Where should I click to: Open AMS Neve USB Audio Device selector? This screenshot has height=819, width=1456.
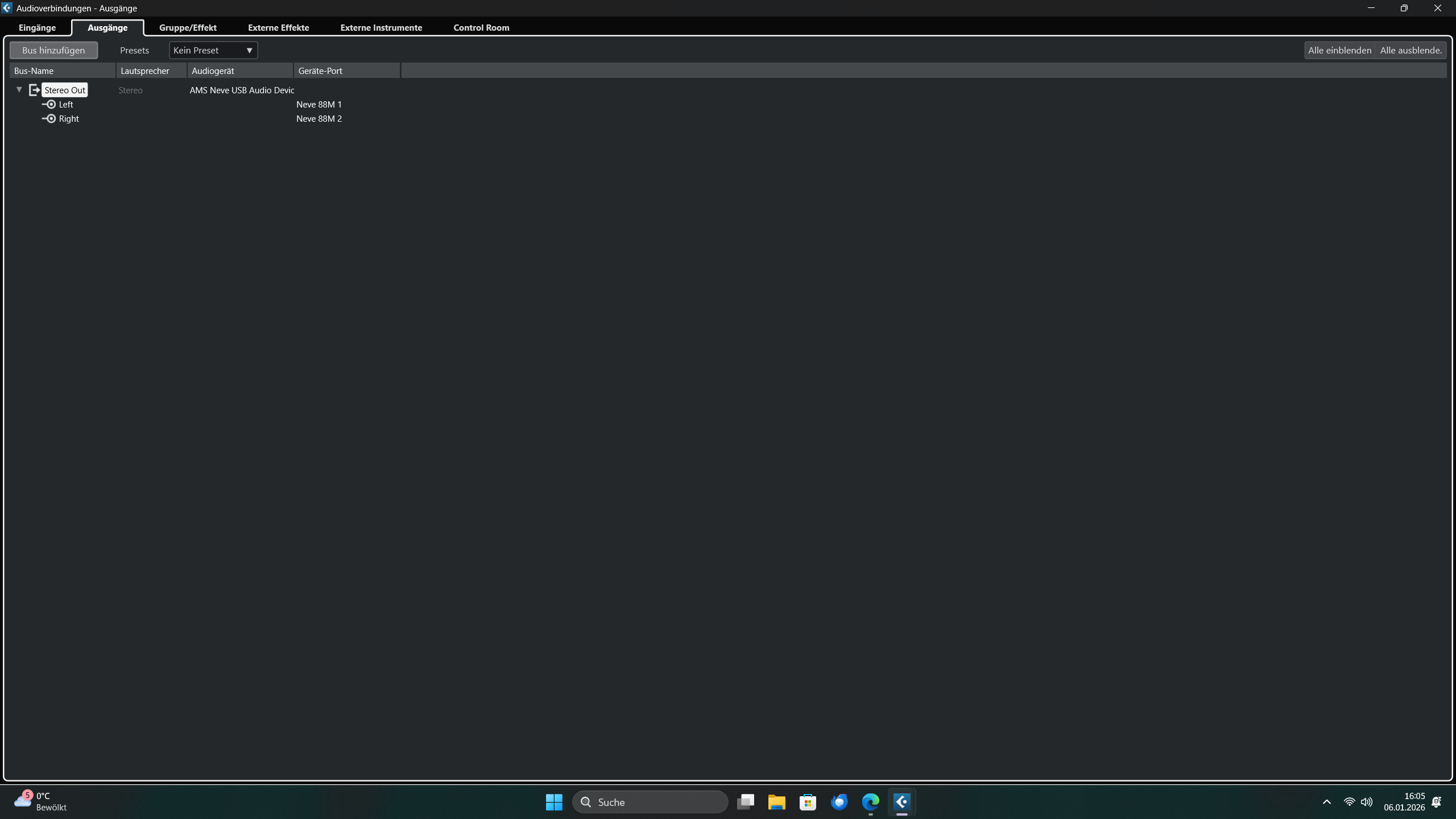pos(242,90)
